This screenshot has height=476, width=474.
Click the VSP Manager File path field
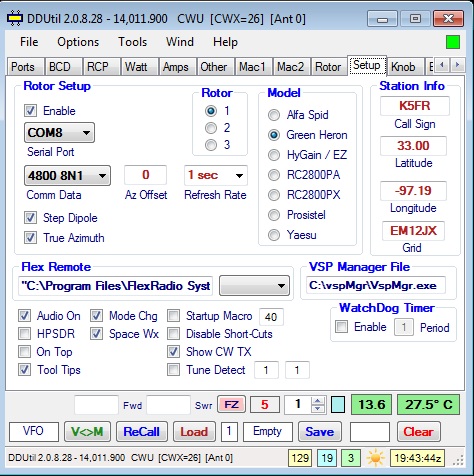376,285
